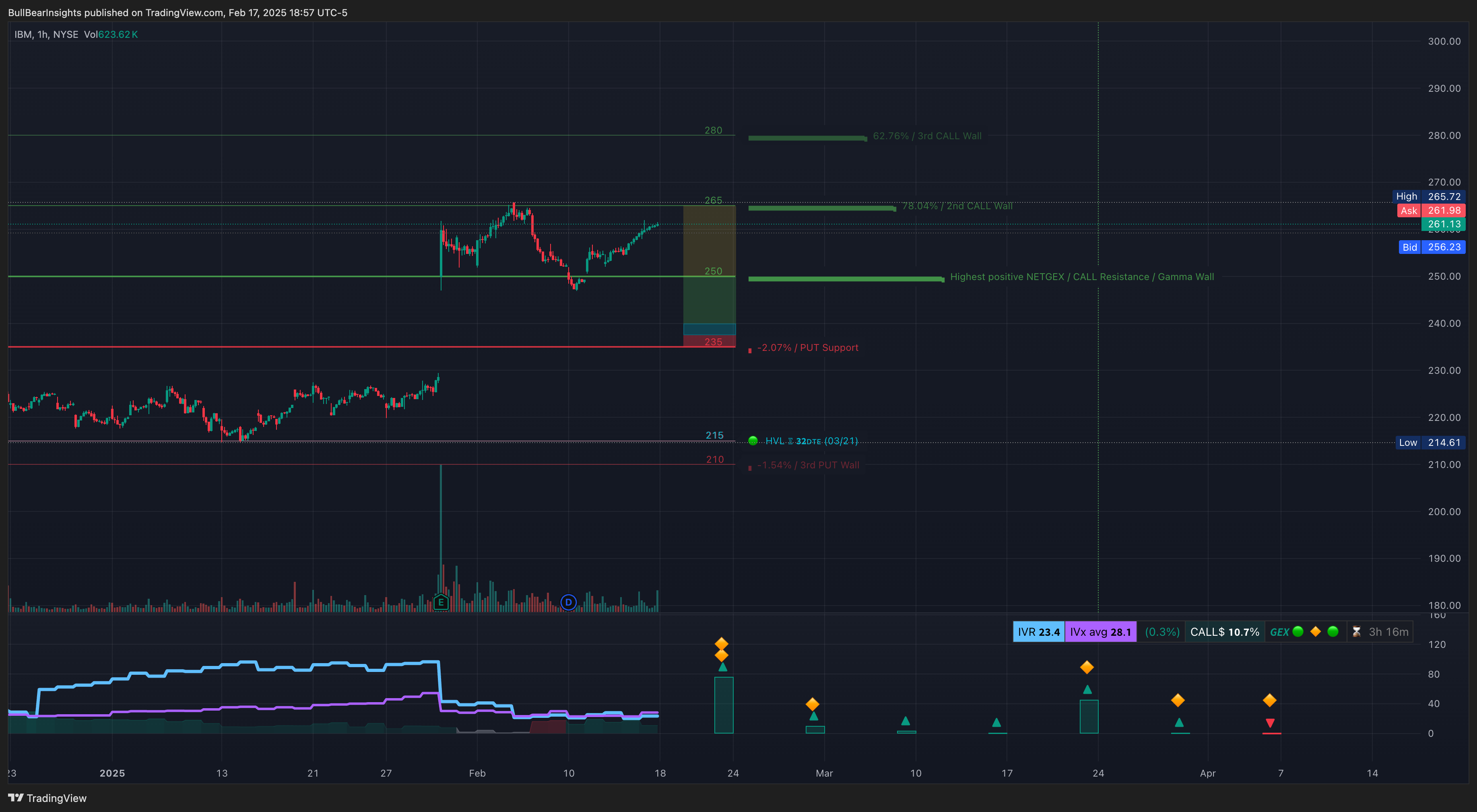Screen dimensions: 1477x812
Task: Click the CALL$ 10.7% badge
Action: [x=1225, y=632]
